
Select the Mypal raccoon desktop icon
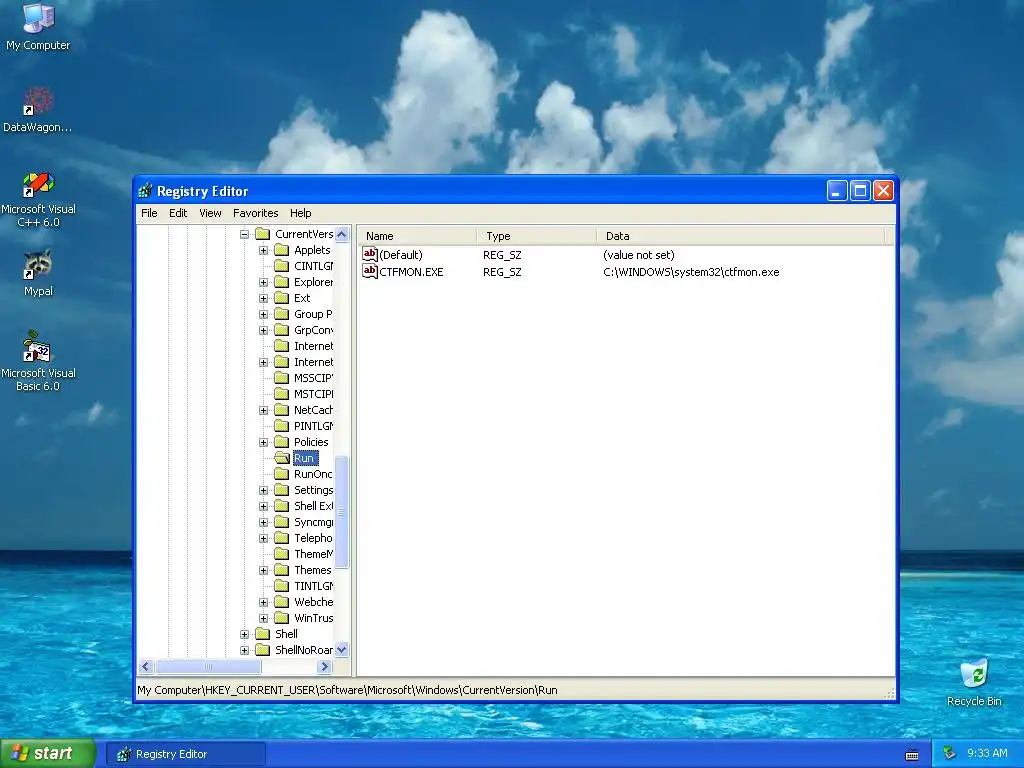tap(38, 266)
